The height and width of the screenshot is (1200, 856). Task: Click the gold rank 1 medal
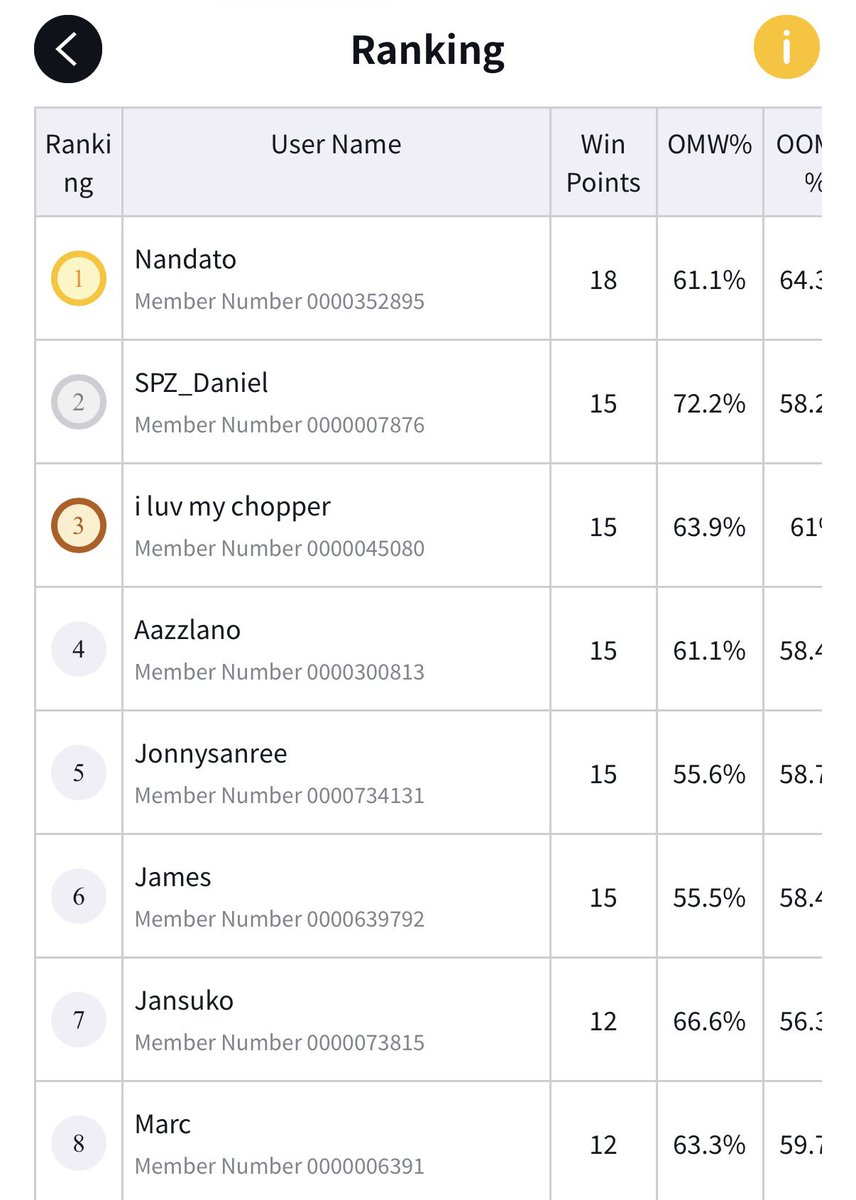point(78,279)
